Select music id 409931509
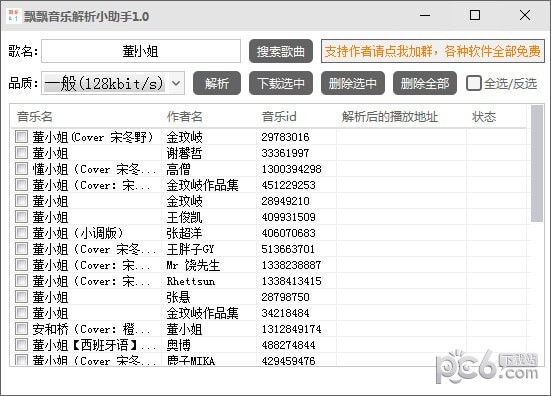 288,217
